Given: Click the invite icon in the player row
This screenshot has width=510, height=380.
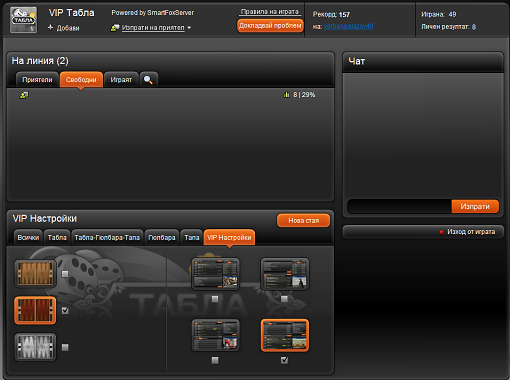Looking at the screenshot, I should point(24,95).
